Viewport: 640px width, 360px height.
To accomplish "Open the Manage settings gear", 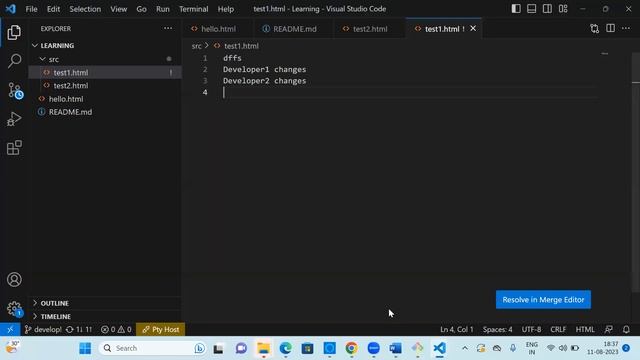I will pyautogui.click(x=14, y=308).
